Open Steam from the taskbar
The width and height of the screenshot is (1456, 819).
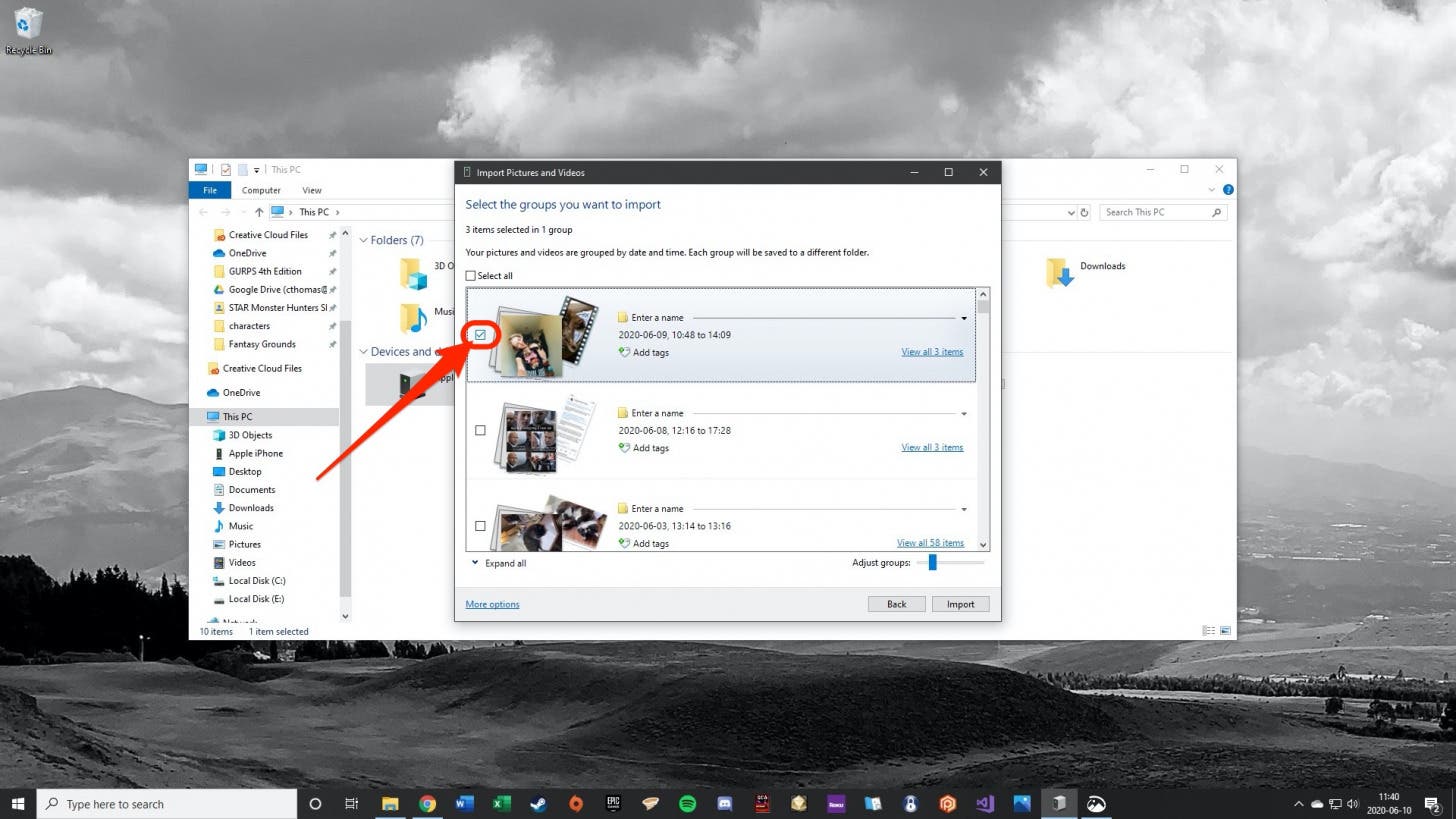pos(538,803)
